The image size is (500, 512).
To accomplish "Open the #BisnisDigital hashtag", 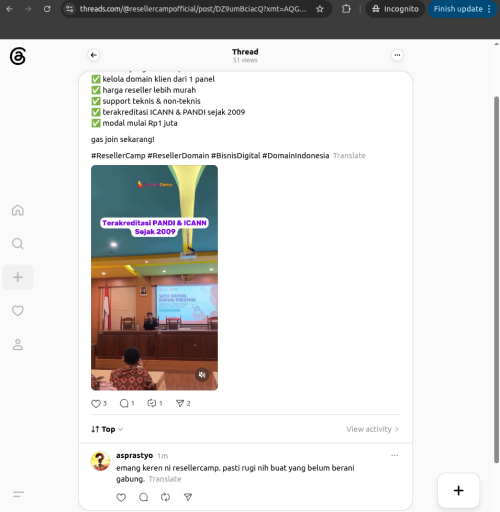I will (x=236, y=156).
